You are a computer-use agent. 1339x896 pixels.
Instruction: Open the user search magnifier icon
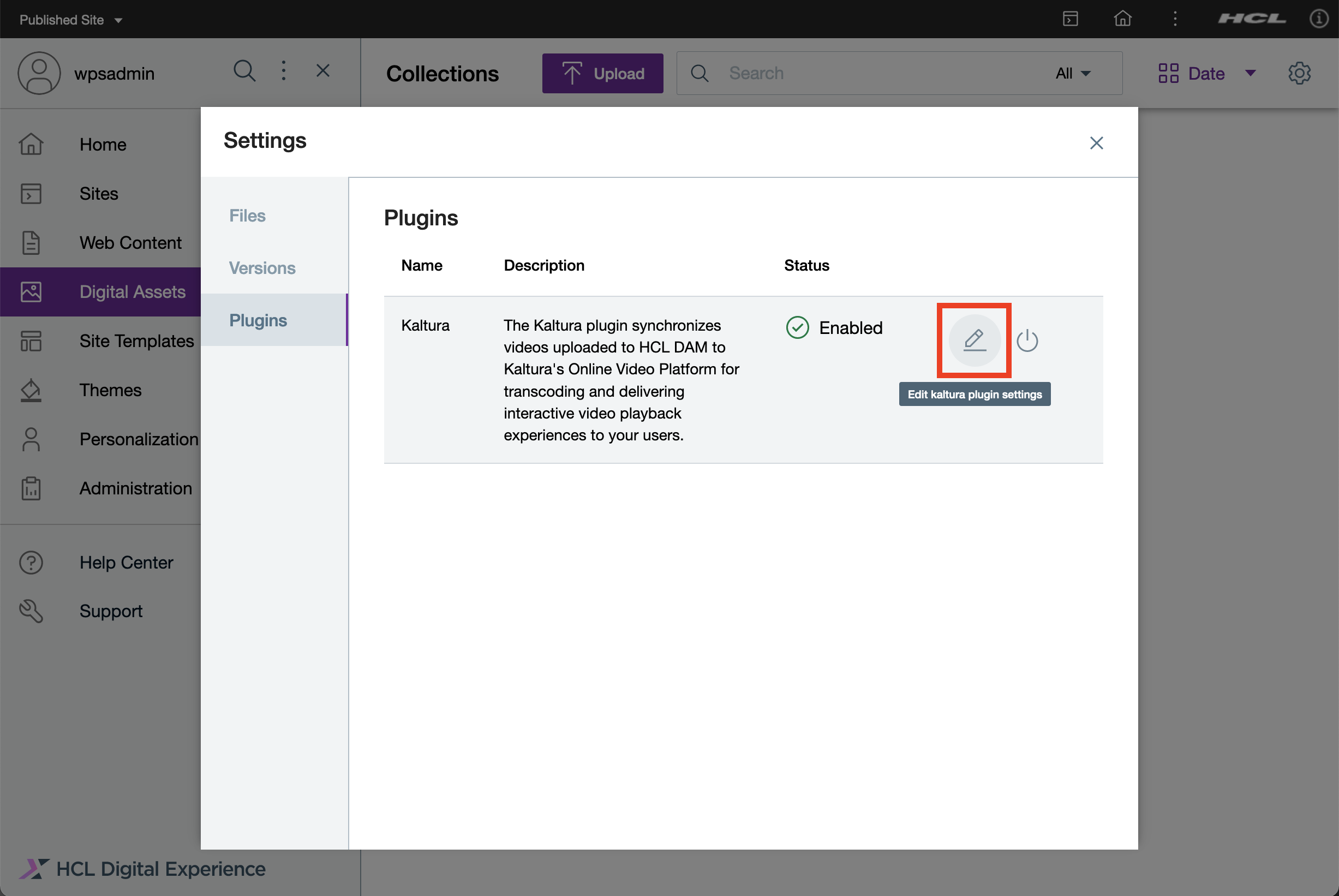[x=244, y=71]
